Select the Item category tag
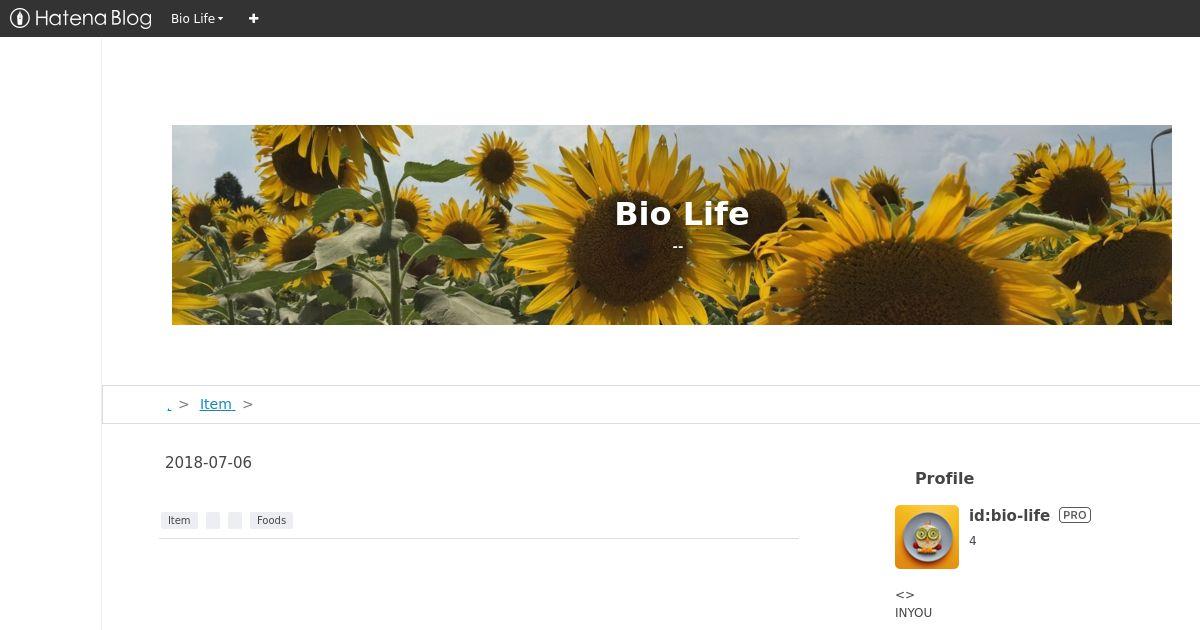The height and width of the screenshot is (630, 1200). (x=179, y=520)
